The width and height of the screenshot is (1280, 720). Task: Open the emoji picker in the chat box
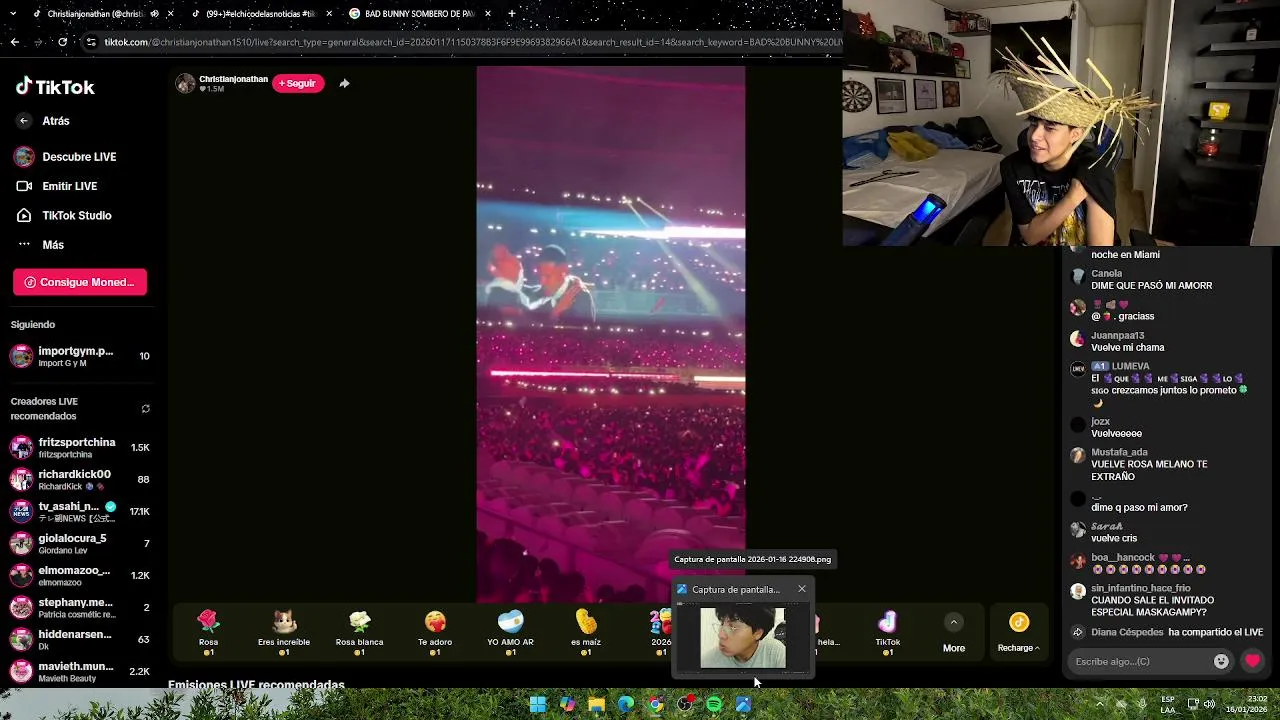coord(1221,661)
